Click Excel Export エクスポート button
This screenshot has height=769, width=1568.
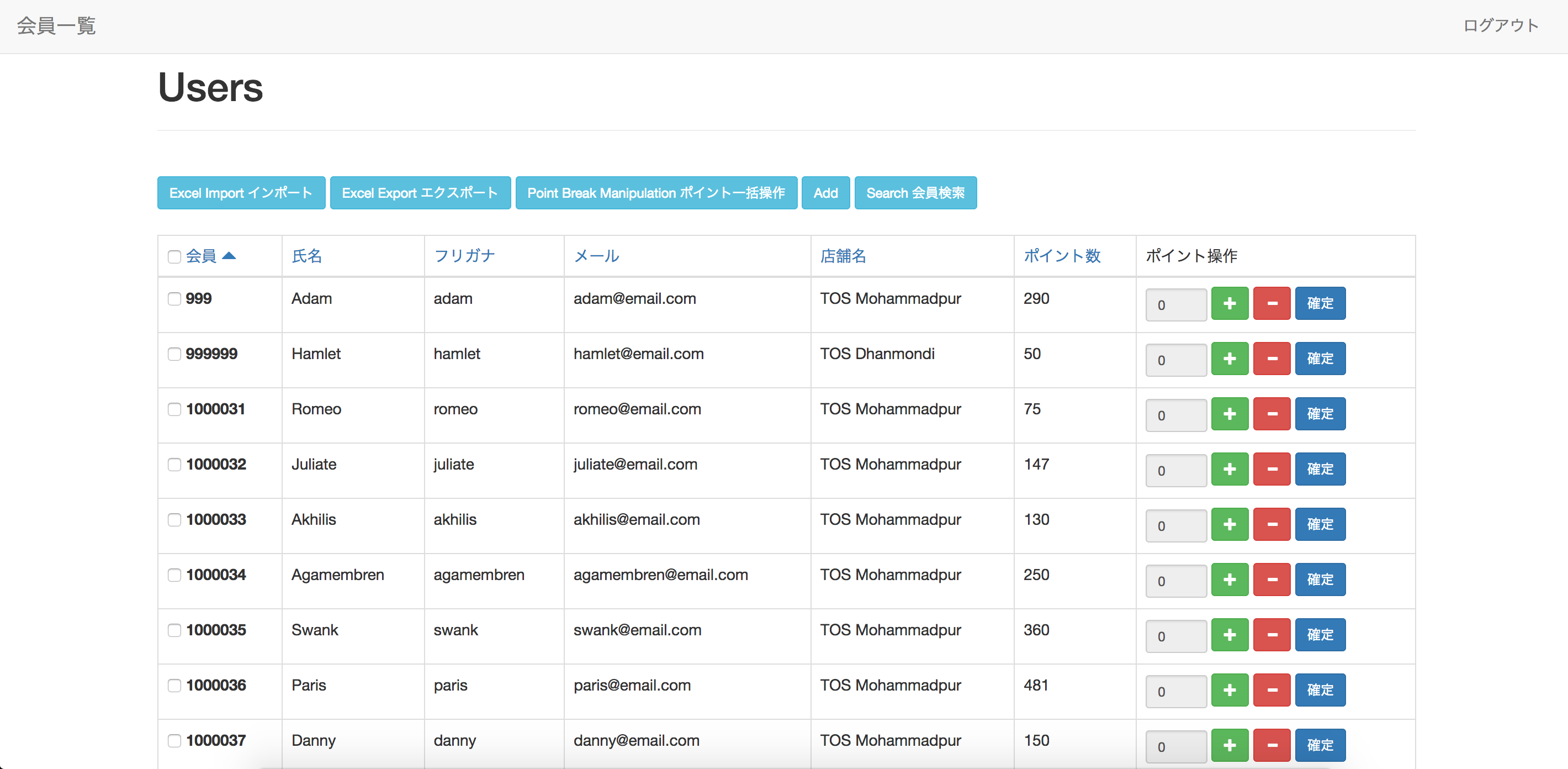point(420,193)
